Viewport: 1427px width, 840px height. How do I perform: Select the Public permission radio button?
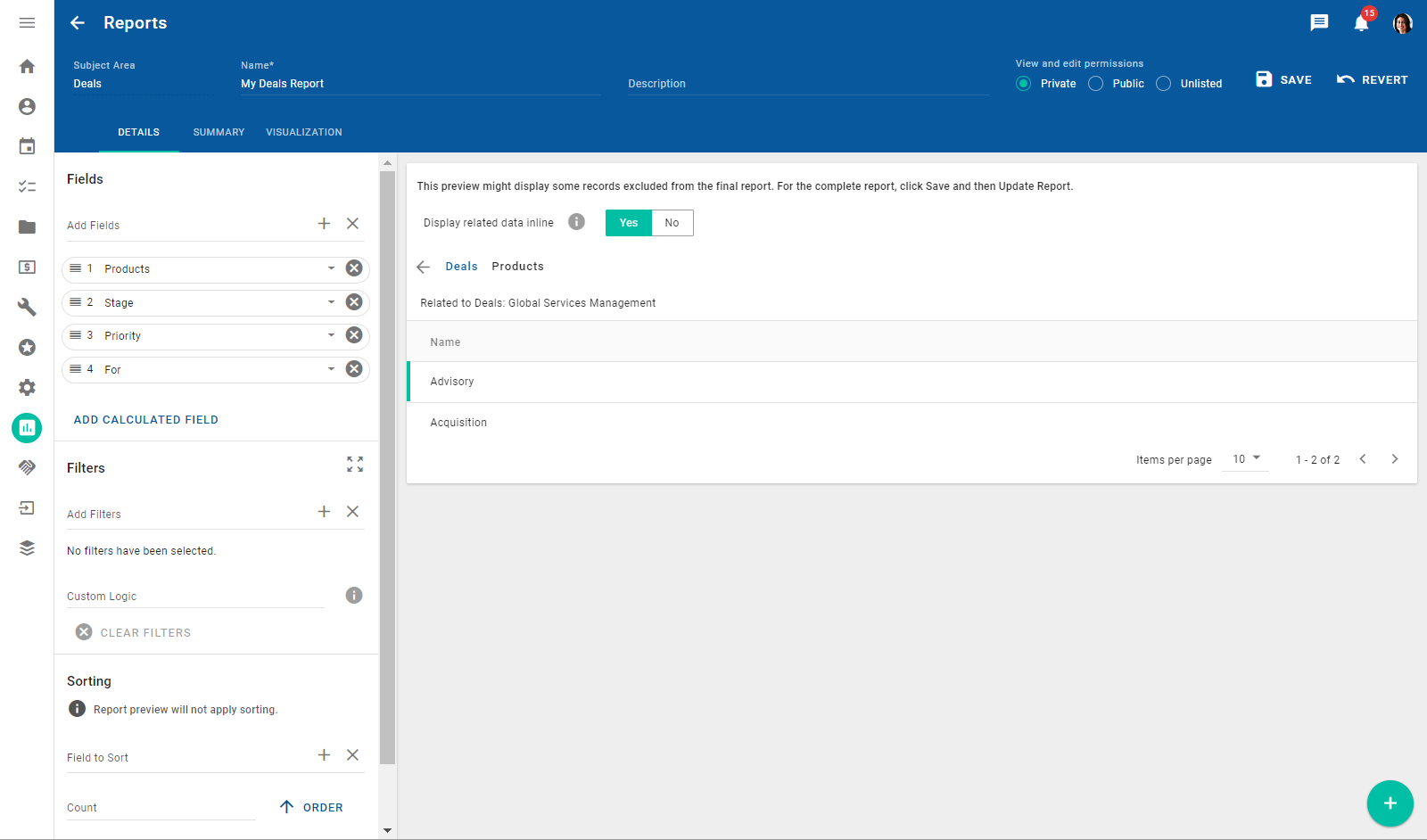click(1096, 84)
